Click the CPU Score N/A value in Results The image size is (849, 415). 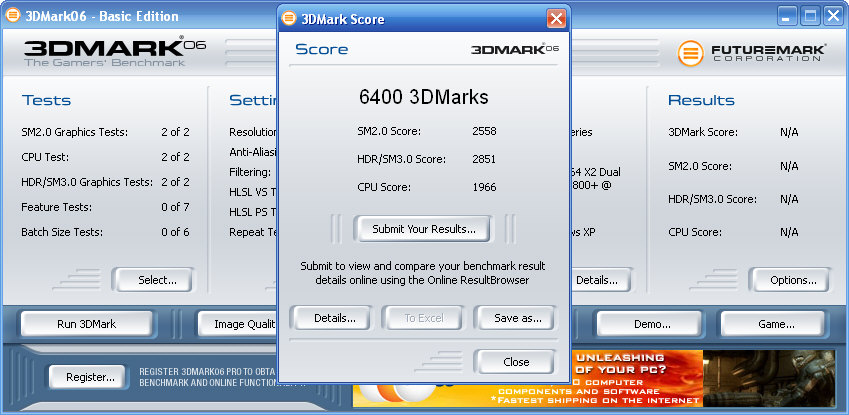pyautogui.click(x=789, y=232)
